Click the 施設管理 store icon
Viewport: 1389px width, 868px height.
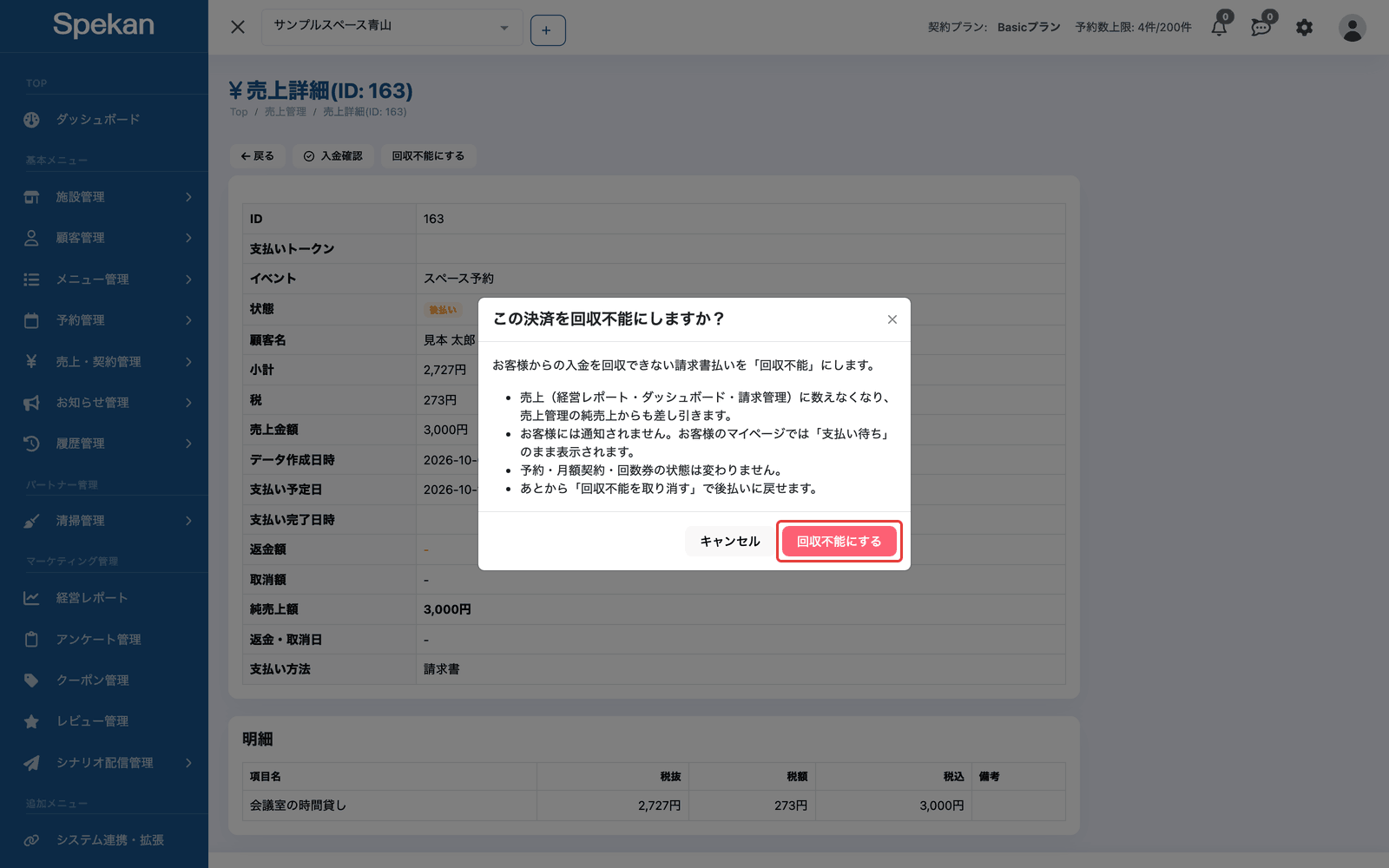(31, 197)
